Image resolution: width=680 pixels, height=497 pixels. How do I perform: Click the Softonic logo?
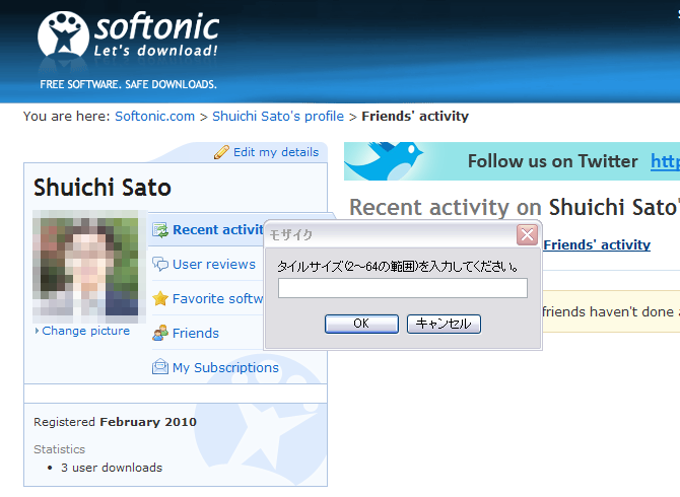(x=128, y=35)
